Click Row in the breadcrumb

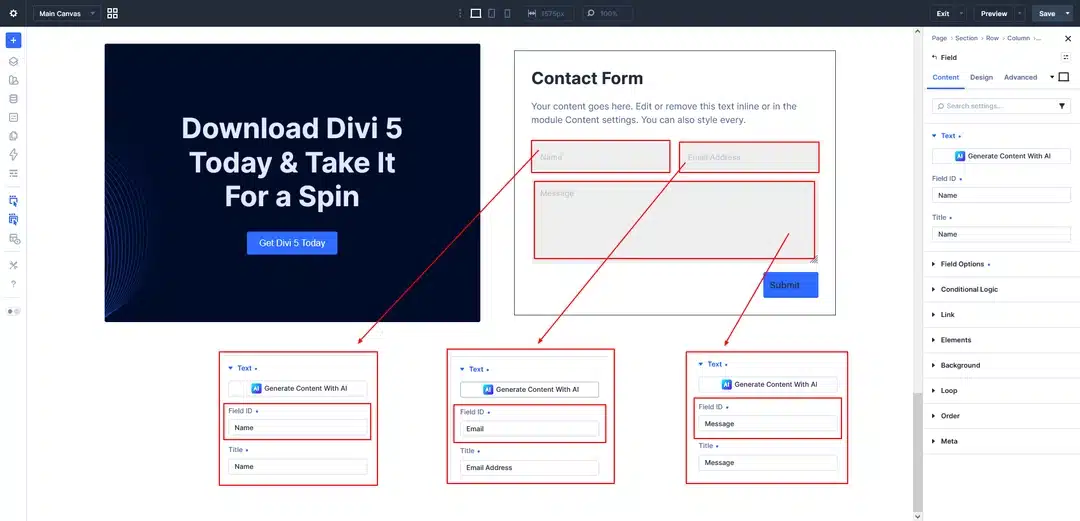pyautogui.click(x=992, y=39)
